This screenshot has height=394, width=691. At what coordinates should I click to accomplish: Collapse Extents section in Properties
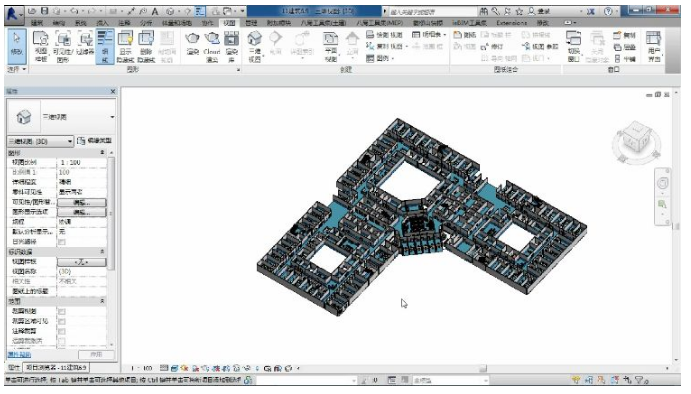[x=102, y=301]
